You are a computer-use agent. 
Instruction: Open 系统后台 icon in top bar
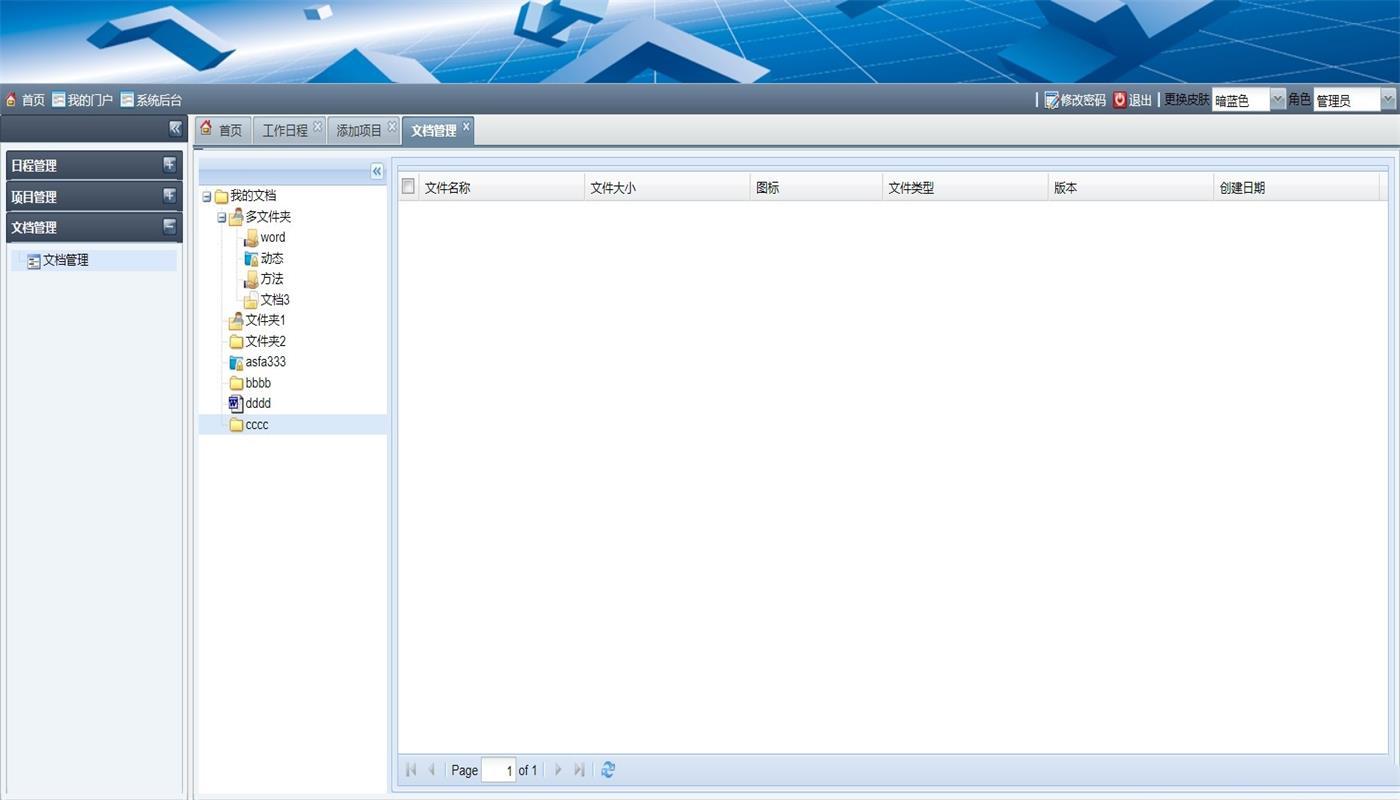tap(127, 100)
